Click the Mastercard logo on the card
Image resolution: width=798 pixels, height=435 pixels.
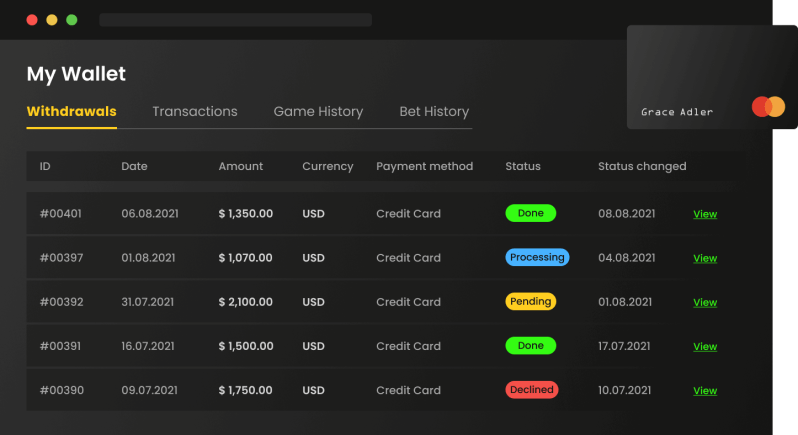click(x=768, y=106)
